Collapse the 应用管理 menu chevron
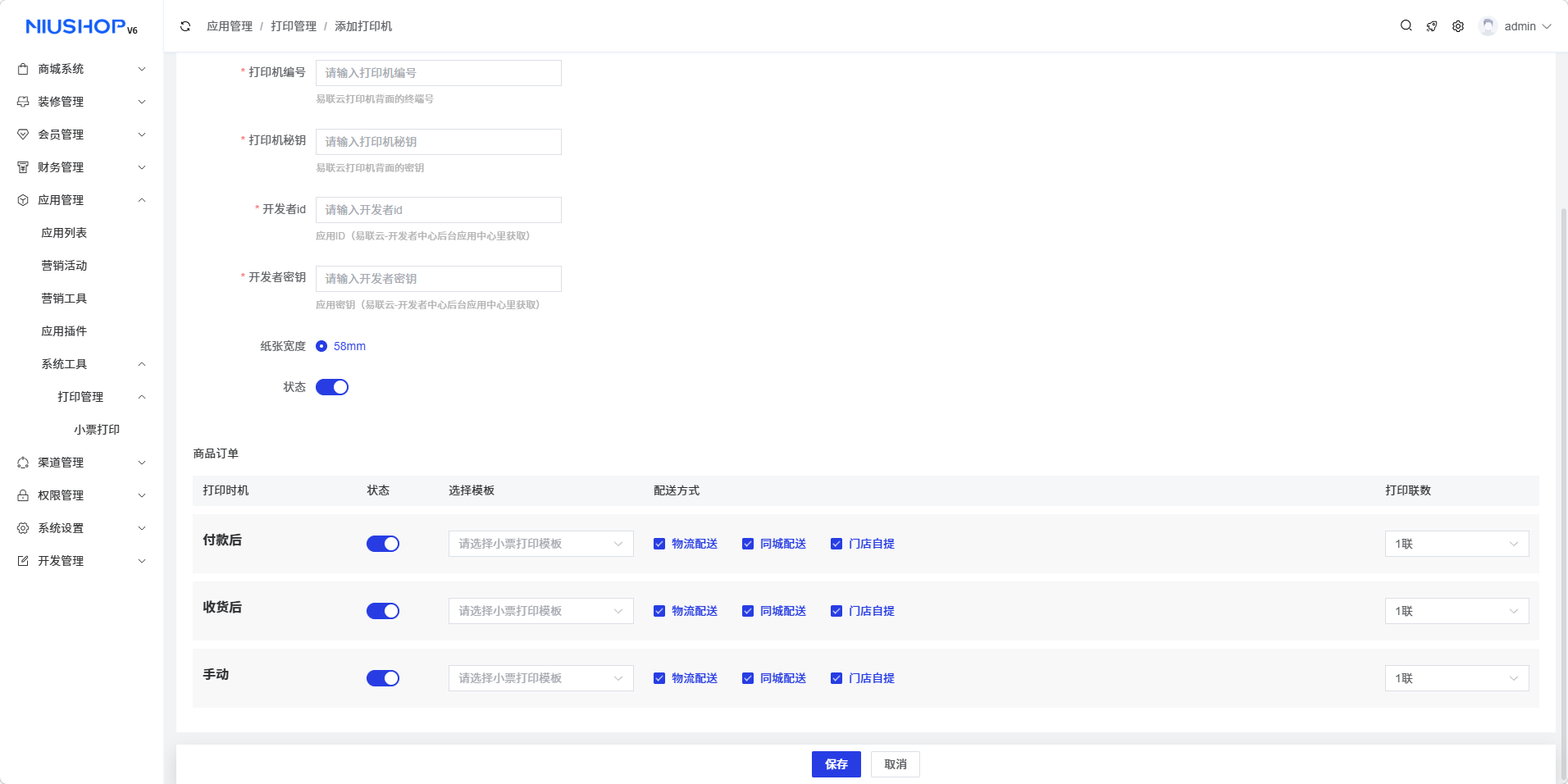 point(142,200)
